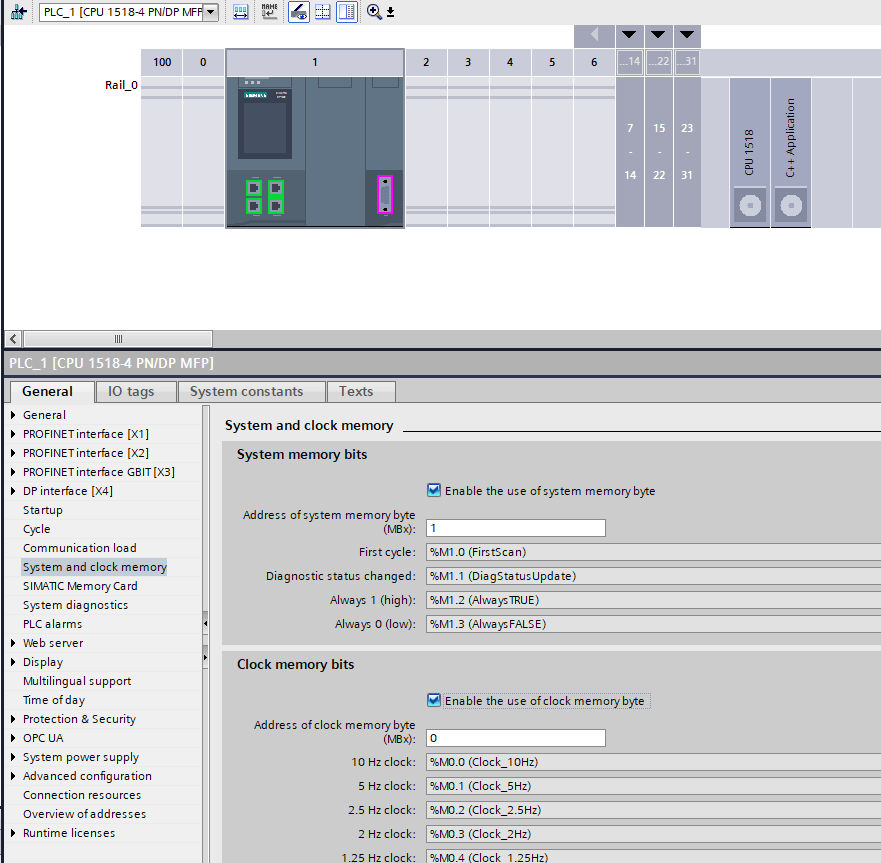Expand PROFINET interface [X1] node
The width and height of the screenshot is (881, 863).
pyautogui.click(x=13, y=434)
